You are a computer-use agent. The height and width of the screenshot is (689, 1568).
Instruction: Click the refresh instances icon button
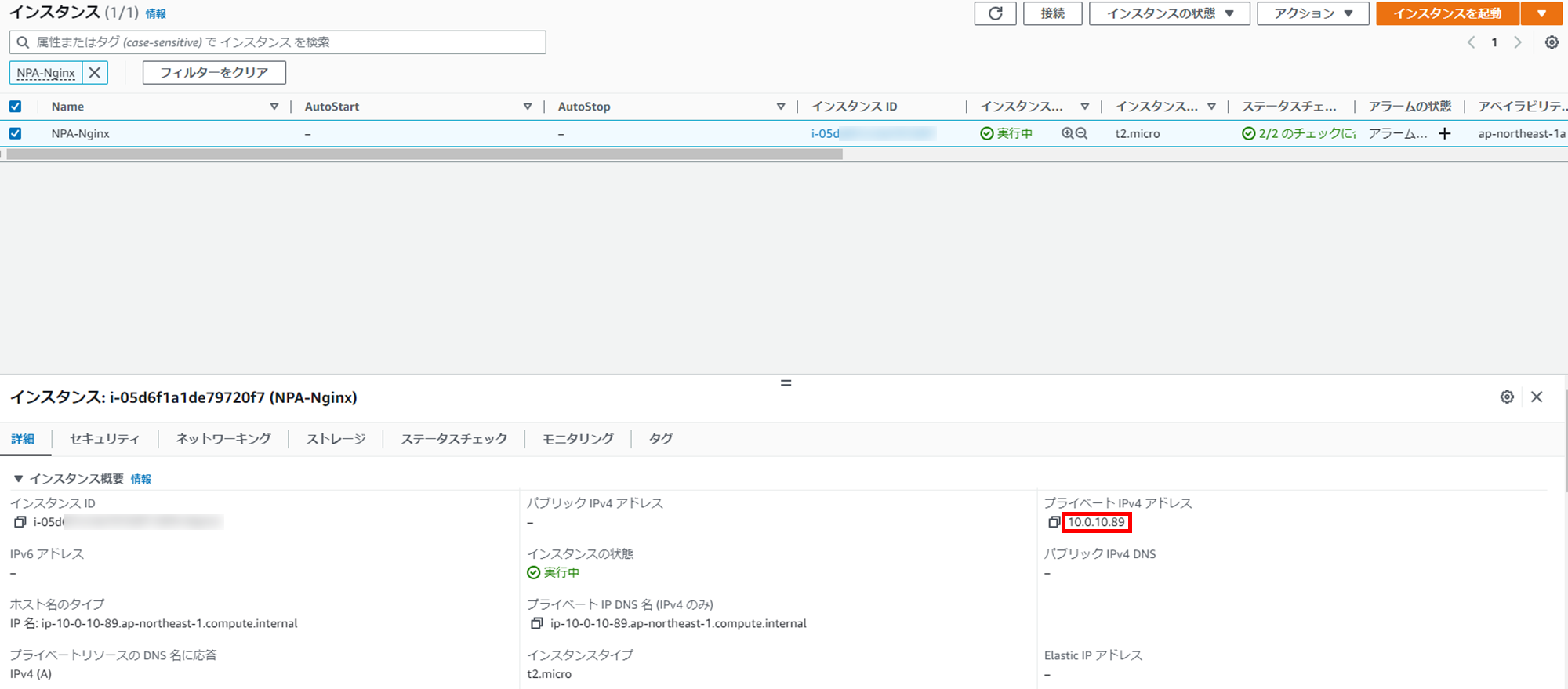(x=995, y=13)
